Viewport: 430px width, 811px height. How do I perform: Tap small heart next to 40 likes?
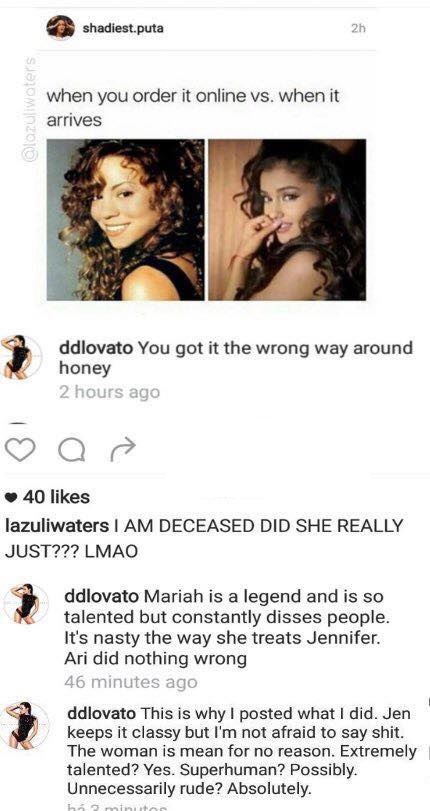coord(10,498)
